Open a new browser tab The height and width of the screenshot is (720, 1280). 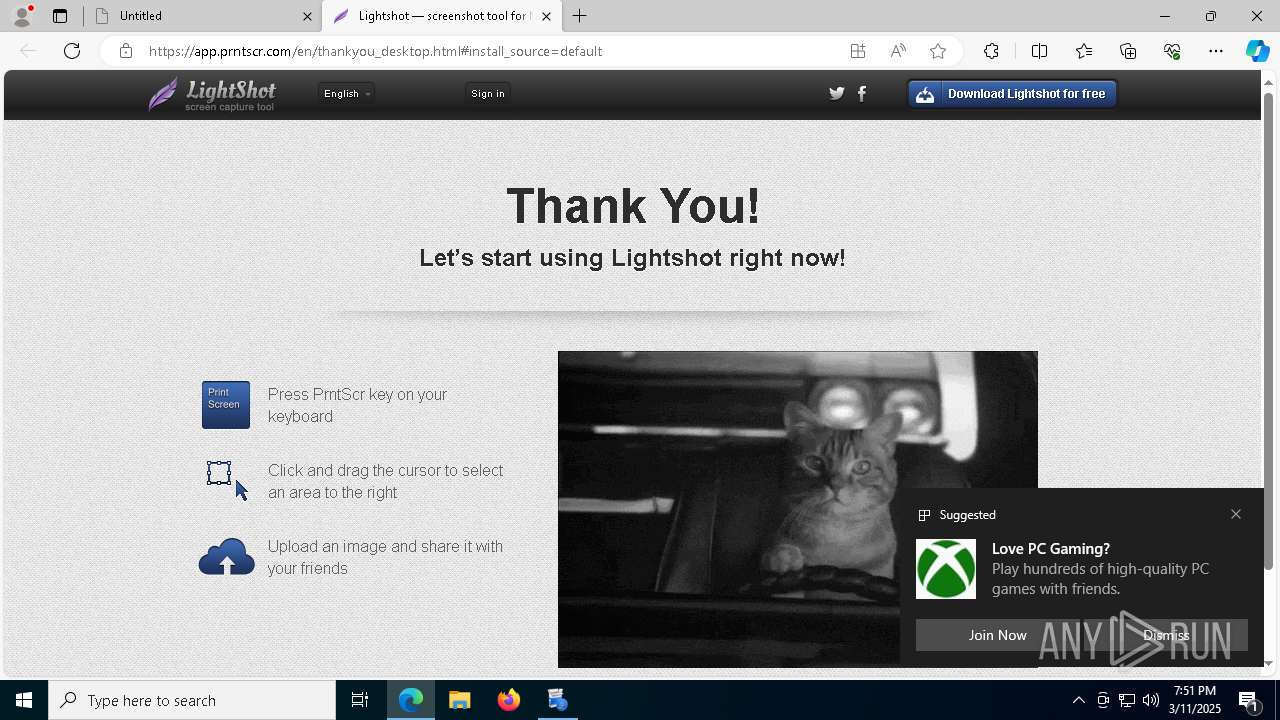tap(579, 16)
